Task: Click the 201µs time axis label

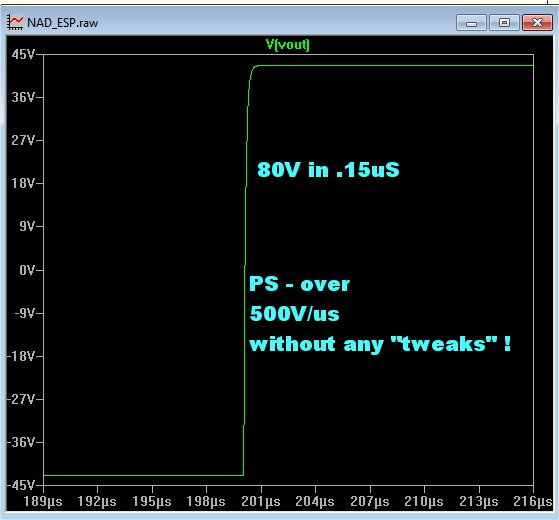Action: (x=261, y=502)
